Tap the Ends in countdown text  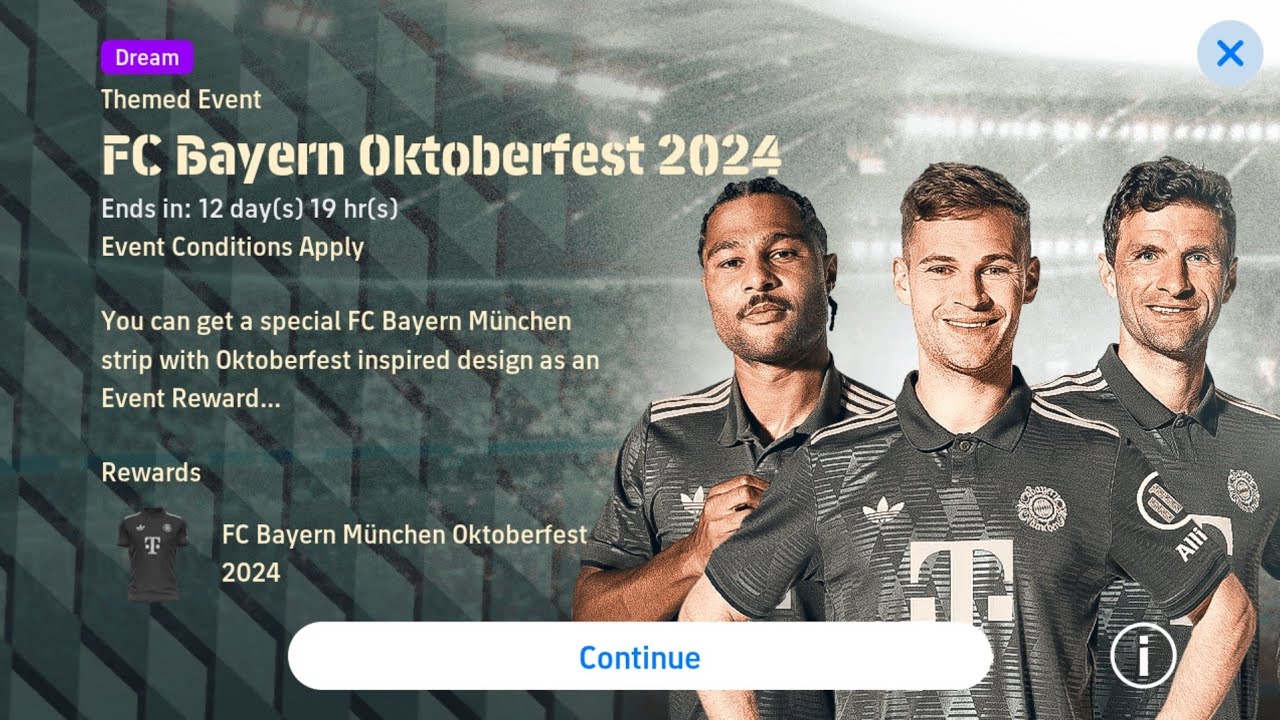[250, 210]
